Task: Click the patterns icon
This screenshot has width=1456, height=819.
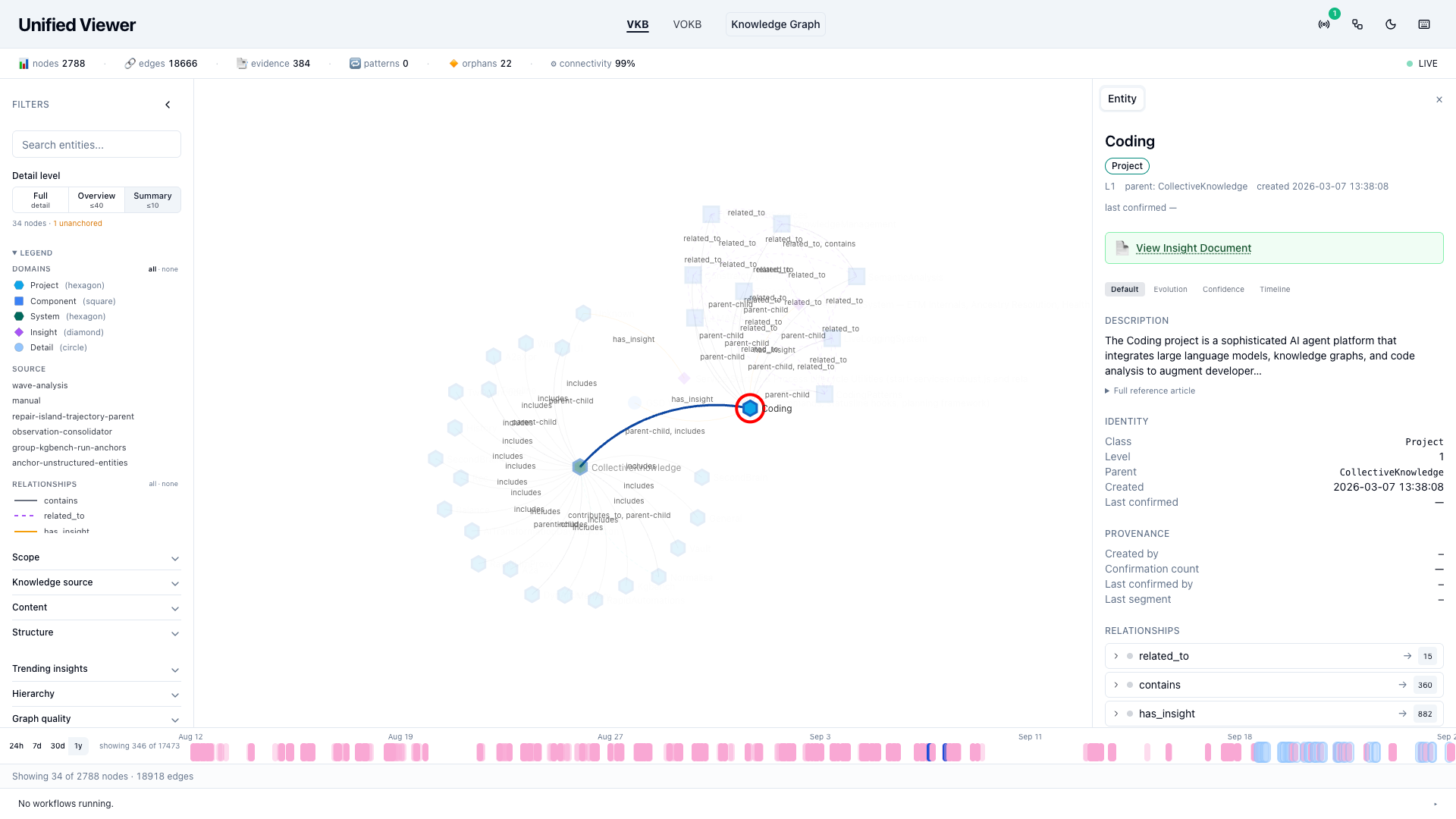Action: tap(355, 64)
